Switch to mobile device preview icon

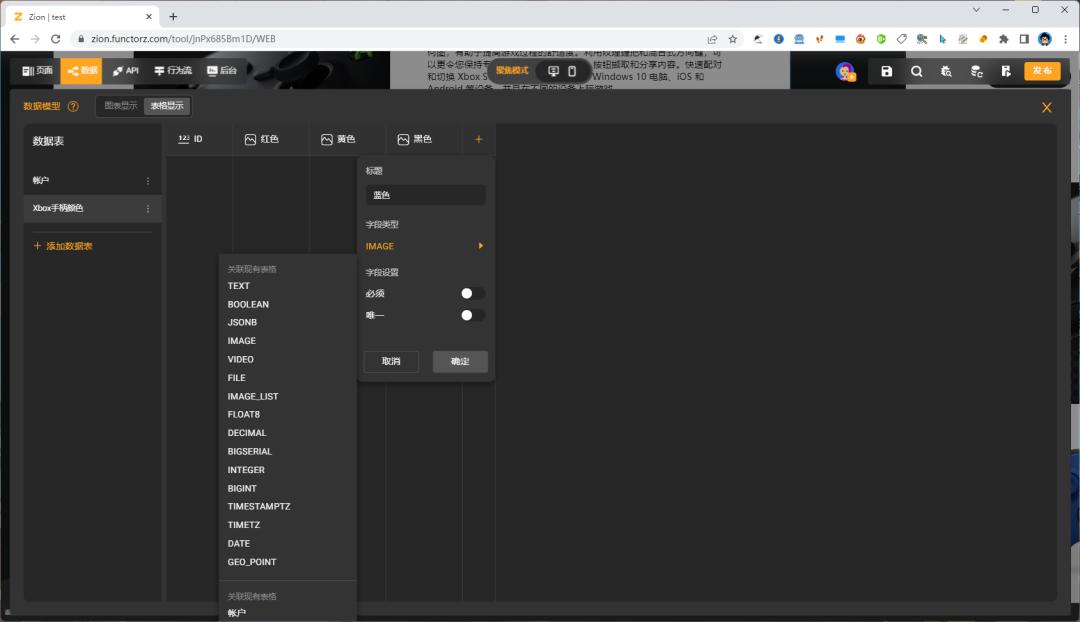pyautogui.click(x=572, y=71)
